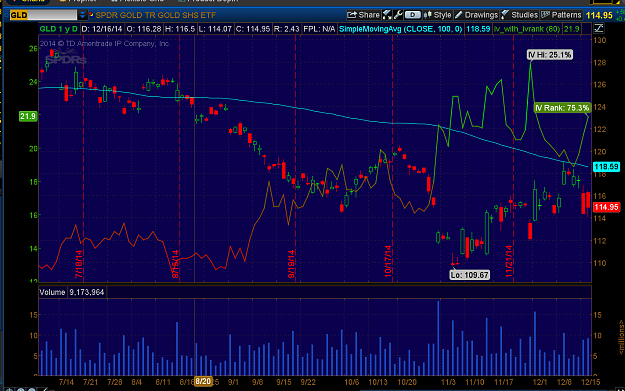The image size is (625, 391).
Task: Click the flask icon beside Studies
Action: click(505, 15)
